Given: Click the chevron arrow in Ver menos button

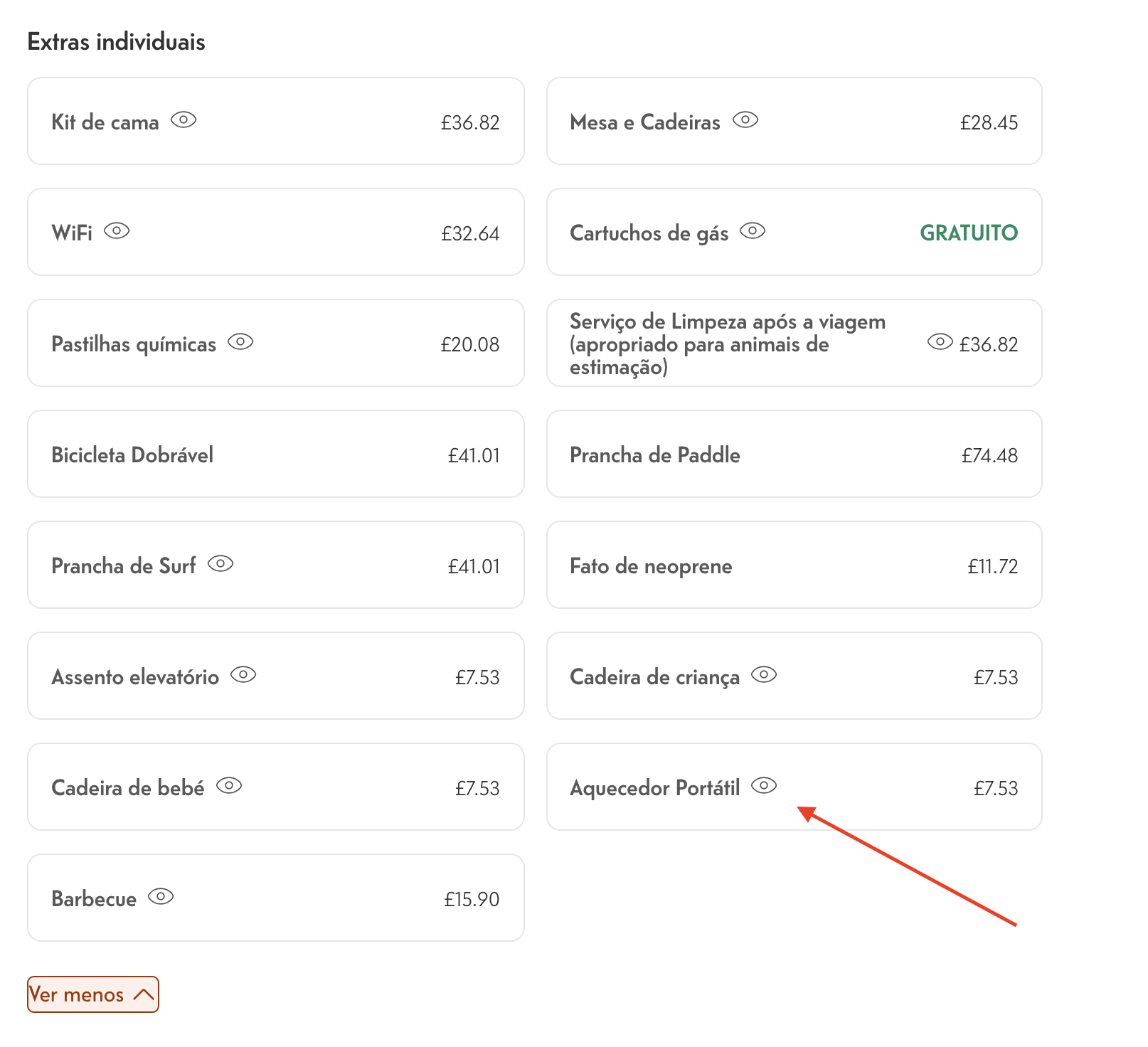Looking at the screenshot, I should click(144, 994).
